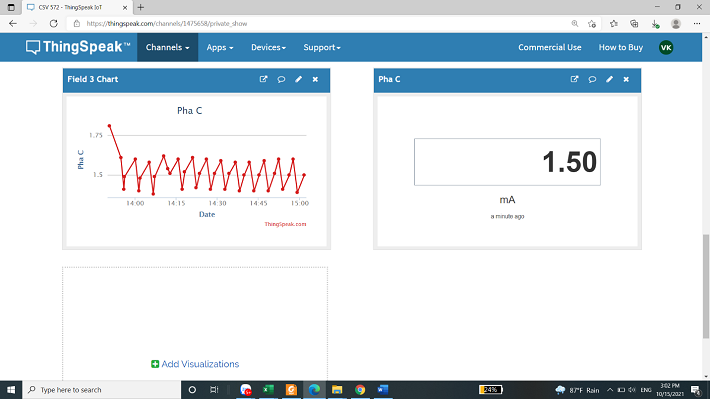
Task: Click the Type here to search box
Action: (x=101, y=389)
